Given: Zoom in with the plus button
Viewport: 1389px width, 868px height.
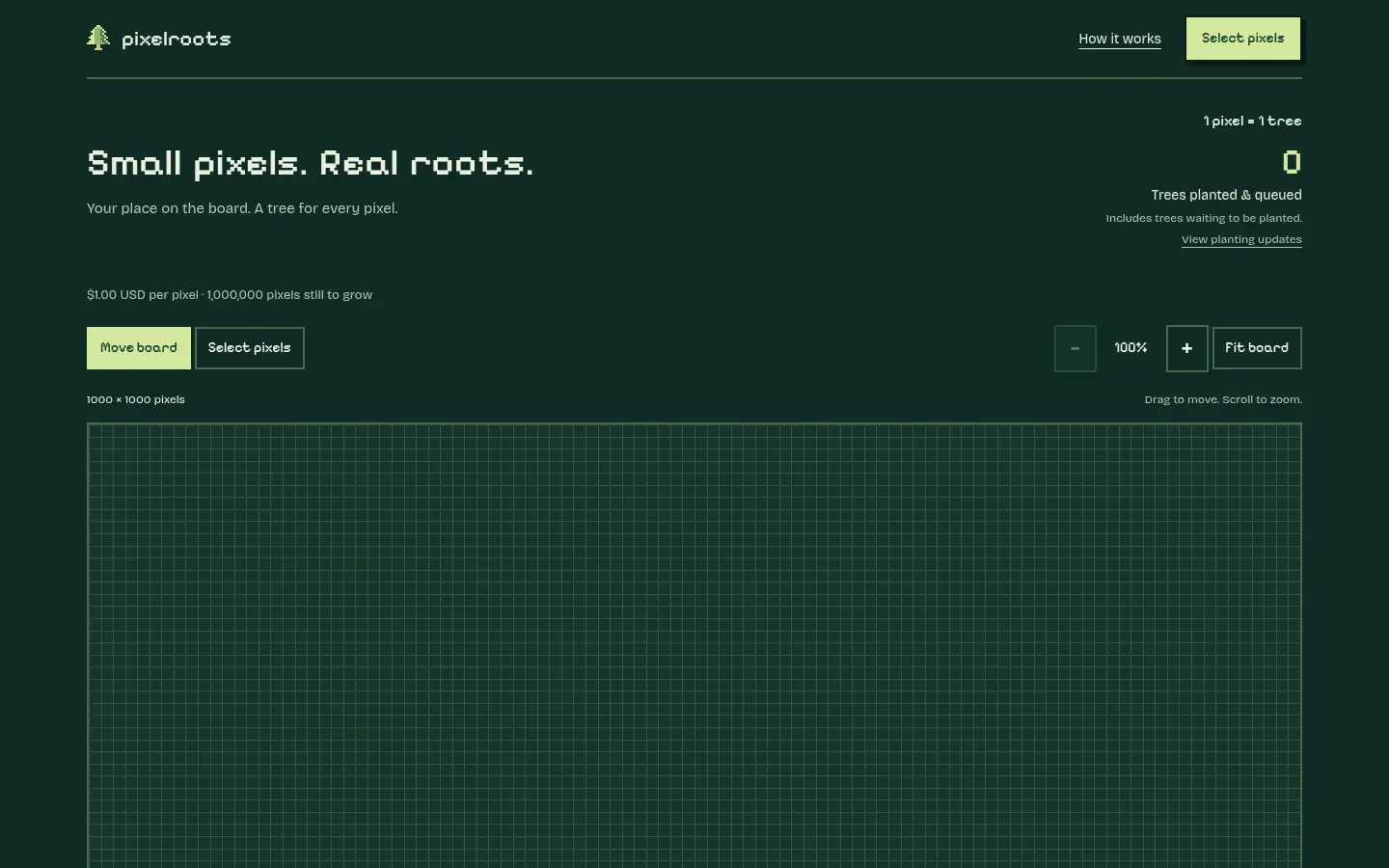Looking at the screenshot, I should click(1186, 348).
